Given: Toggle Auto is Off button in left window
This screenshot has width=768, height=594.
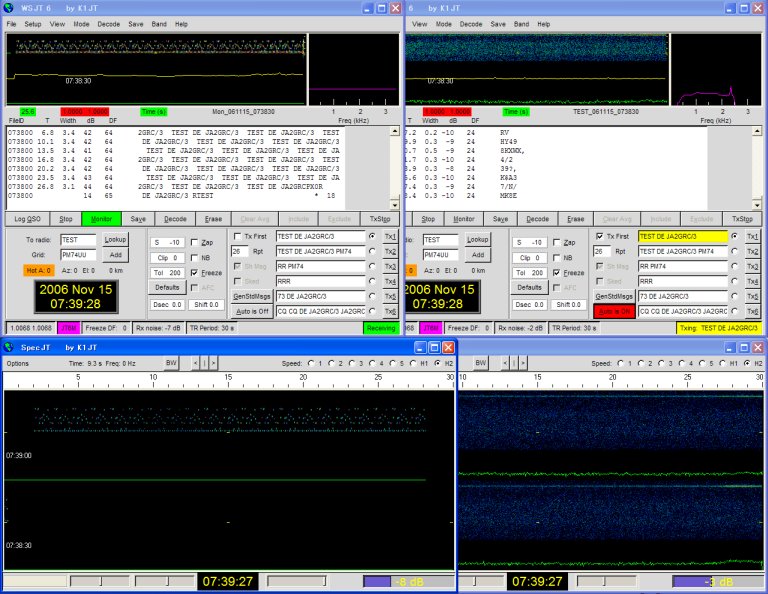Looking at the screenshot, I should tap(252, 311).
